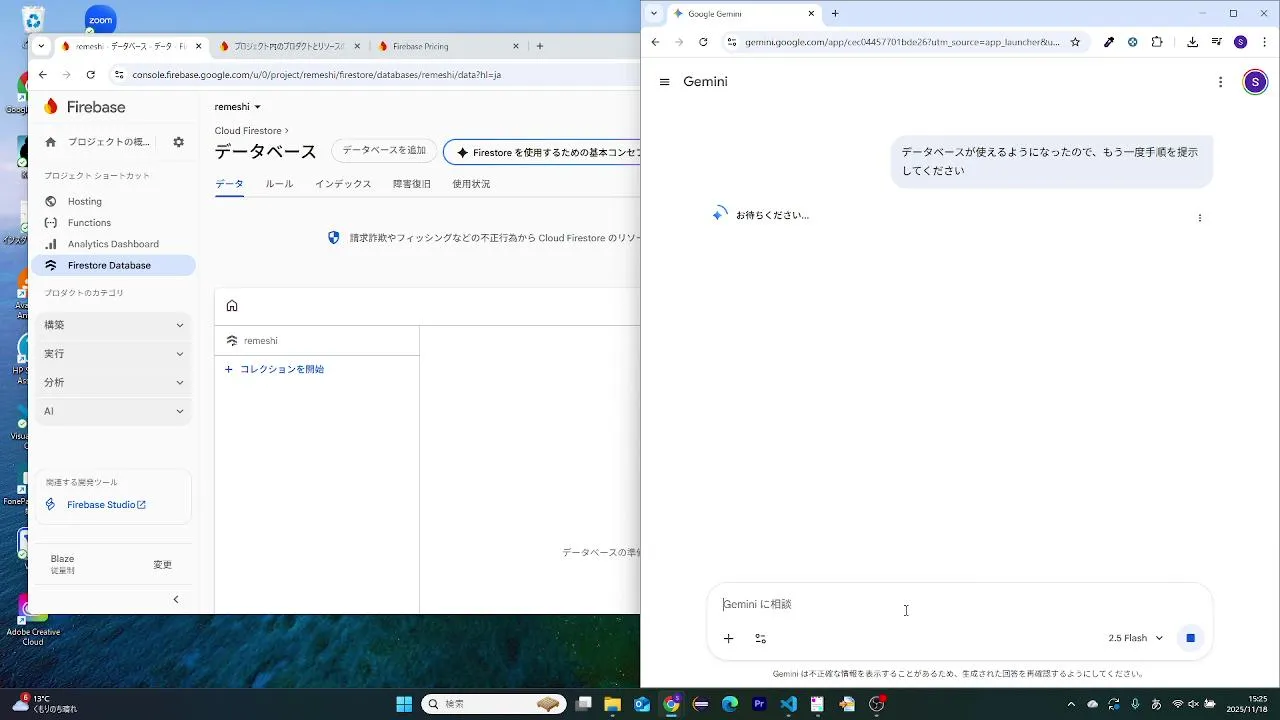The height and width of the screenshot is (720, 1280).
Task: Open Gemini's three-dot options menu near the avatar
Action: [1220, 82]
